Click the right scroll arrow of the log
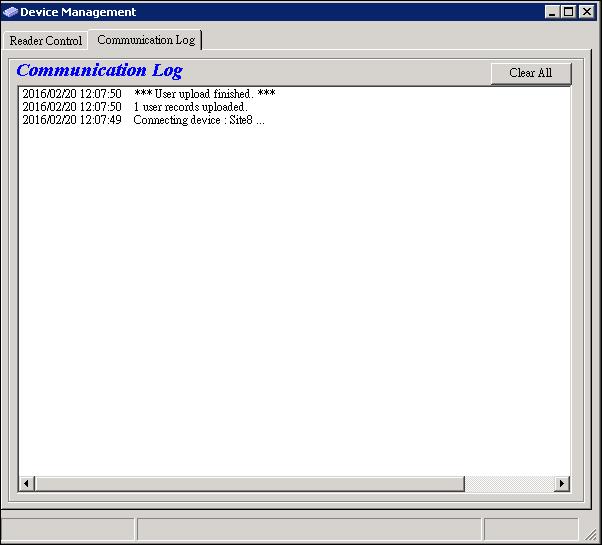This screenshot has height=545, width=602. point(562,484)
